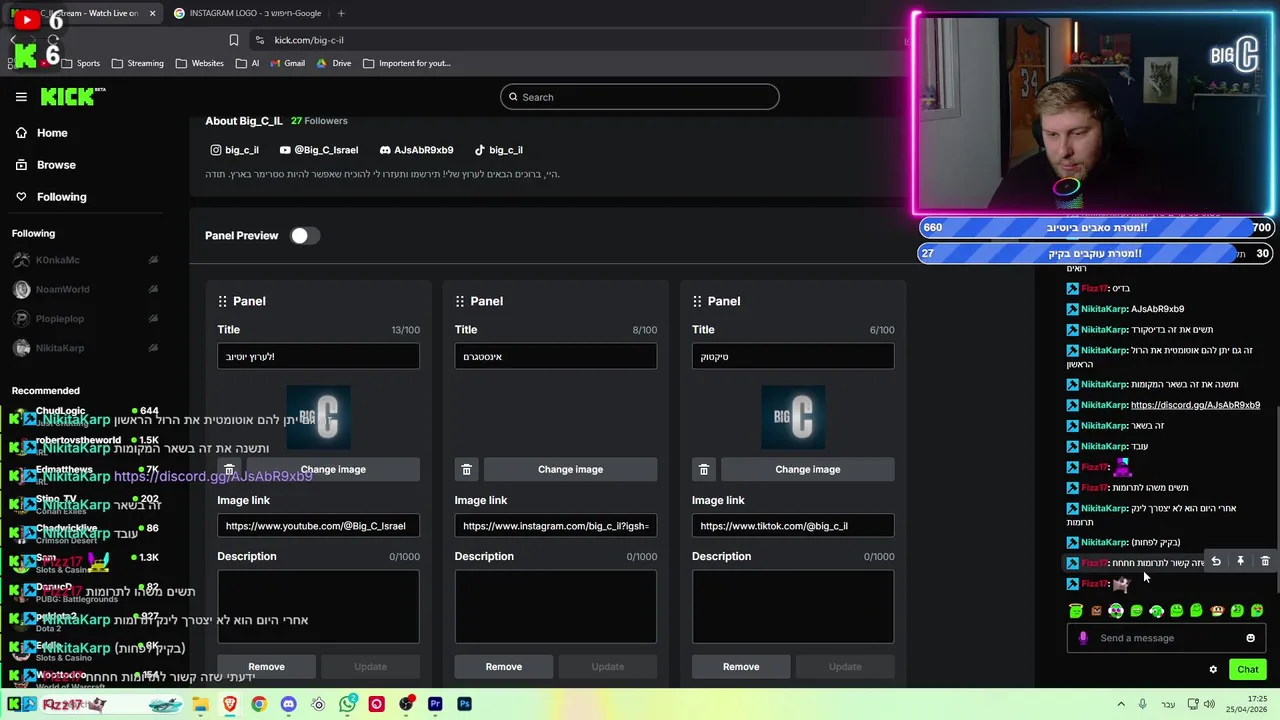Open the Sports bookmarks folder

point(80,63)
